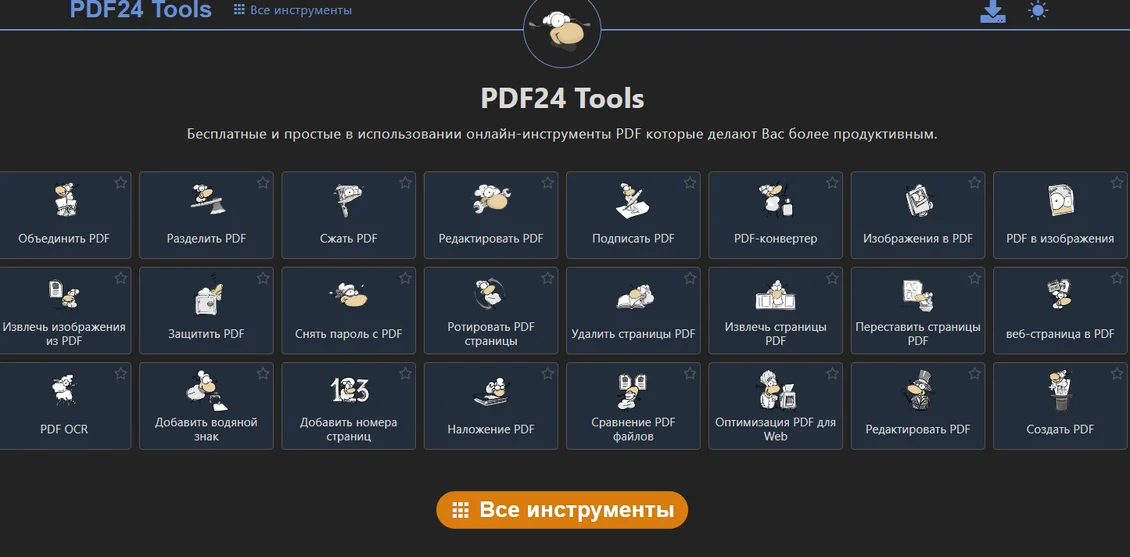Viewport: 1130px width, 557px height.
Task: Toggle light theme with the sun icon
Action: 1037,10
